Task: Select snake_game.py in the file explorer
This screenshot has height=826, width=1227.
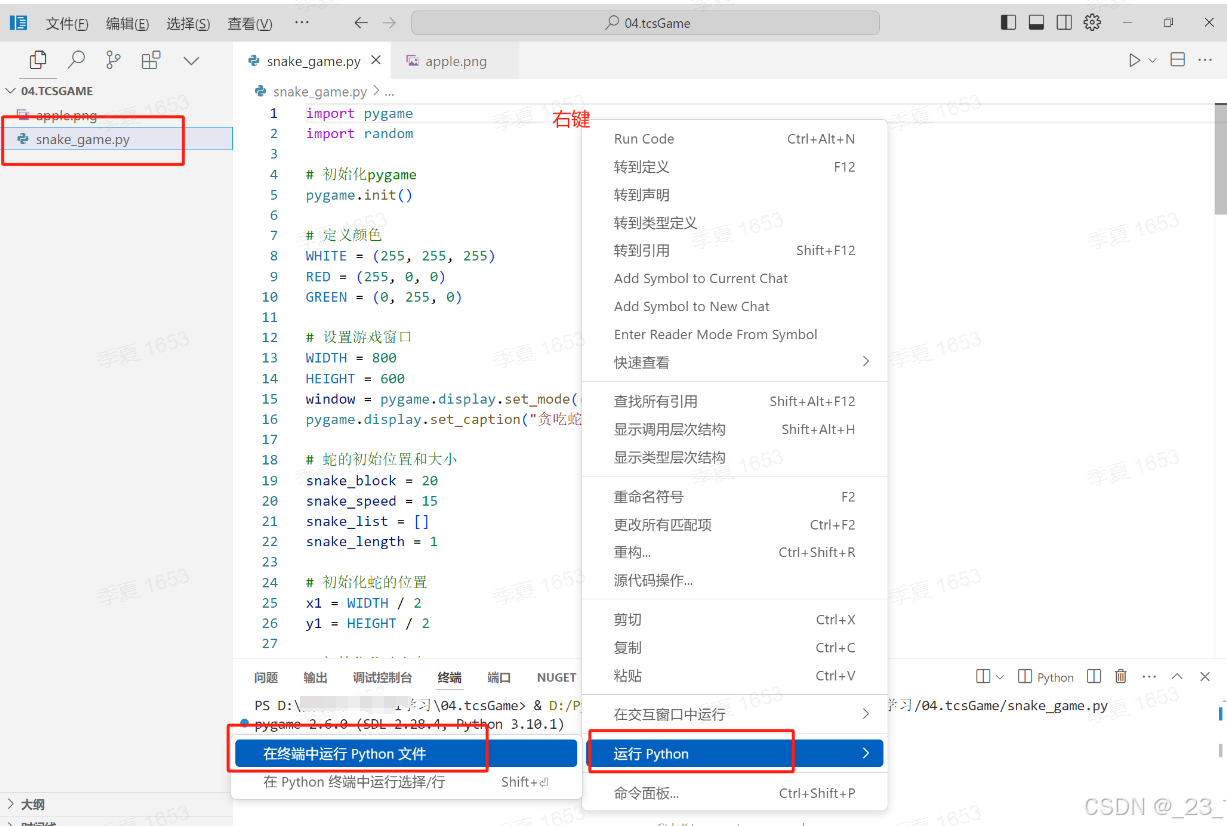Action: coord(82,139)
